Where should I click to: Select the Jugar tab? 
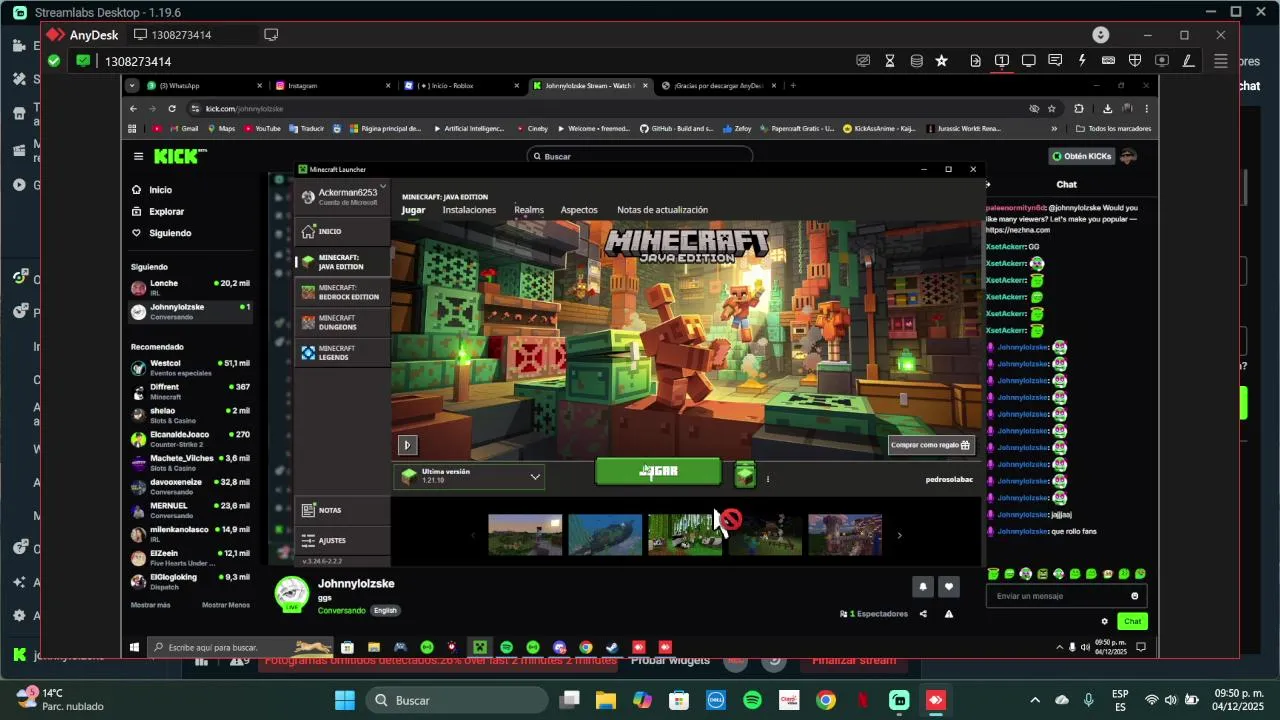click(413, 210)
